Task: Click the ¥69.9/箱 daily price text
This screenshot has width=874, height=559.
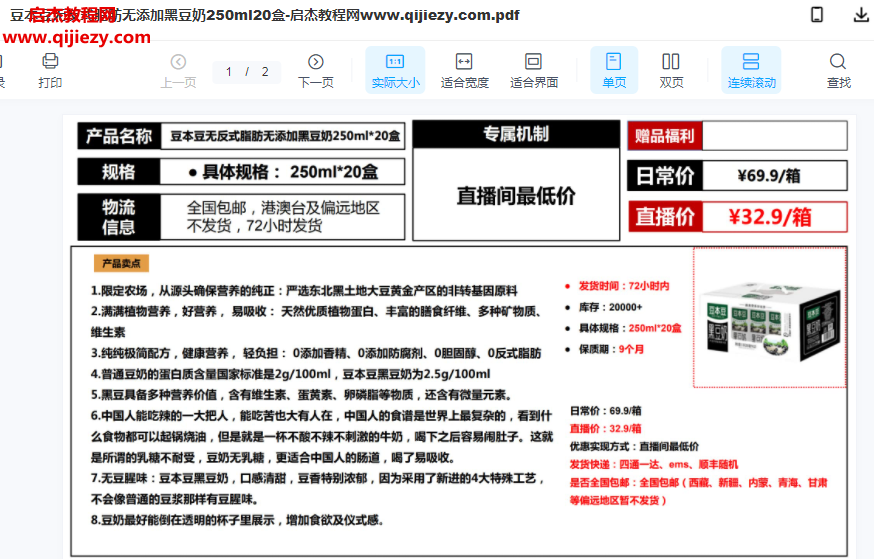Action: click(x=769, y=176)
